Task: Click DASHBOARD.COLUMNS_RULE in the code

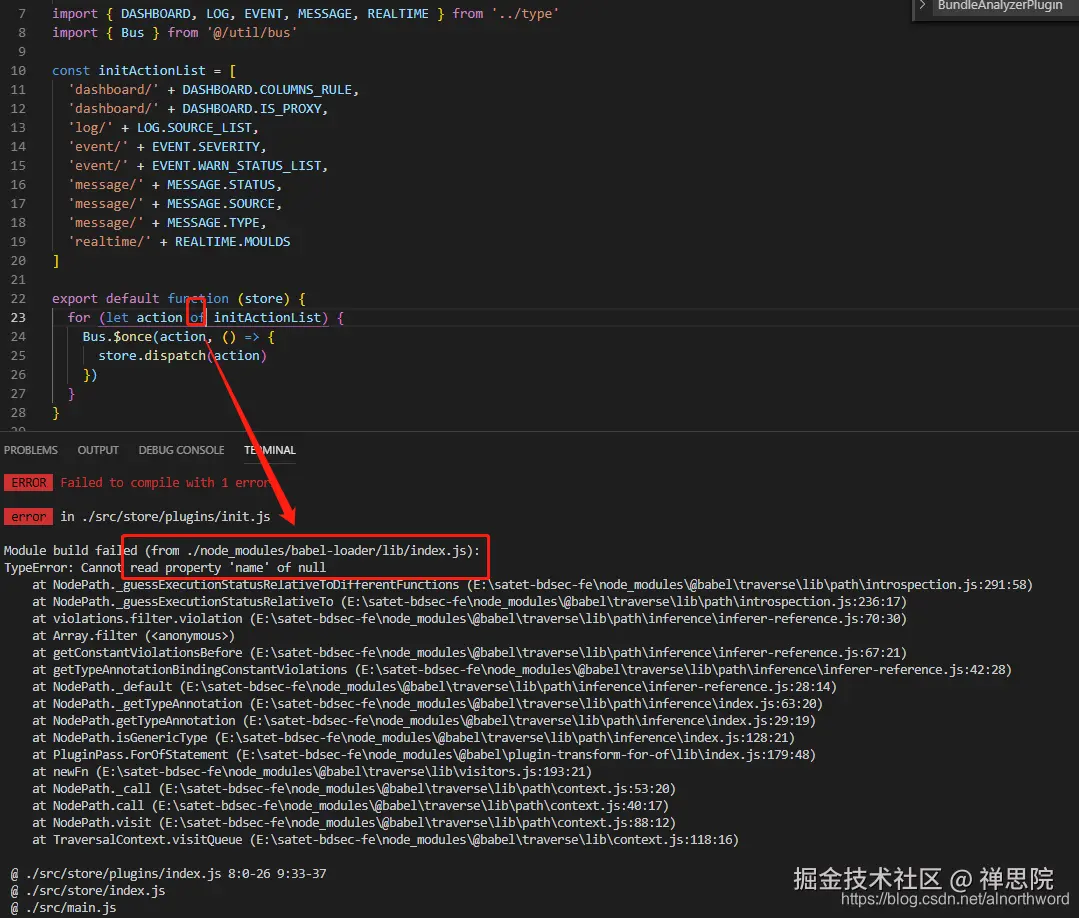Action: [x=267, y=90]
